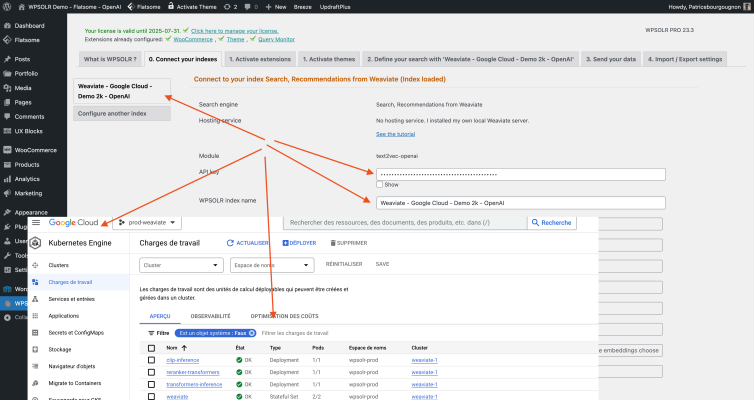Switch to 'What is WPSOLR ?' tab
The image size is (754, 400).
point(110,59)
